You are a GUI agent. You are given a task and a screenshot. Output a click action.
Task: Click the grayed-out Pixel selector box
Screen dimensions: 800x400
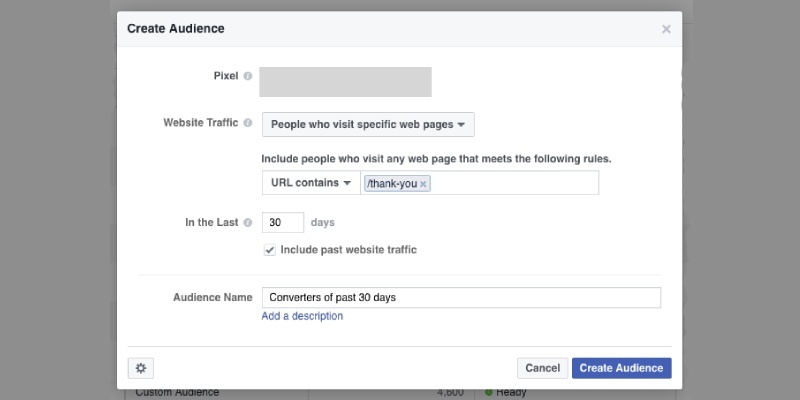[x=345, y=82]
